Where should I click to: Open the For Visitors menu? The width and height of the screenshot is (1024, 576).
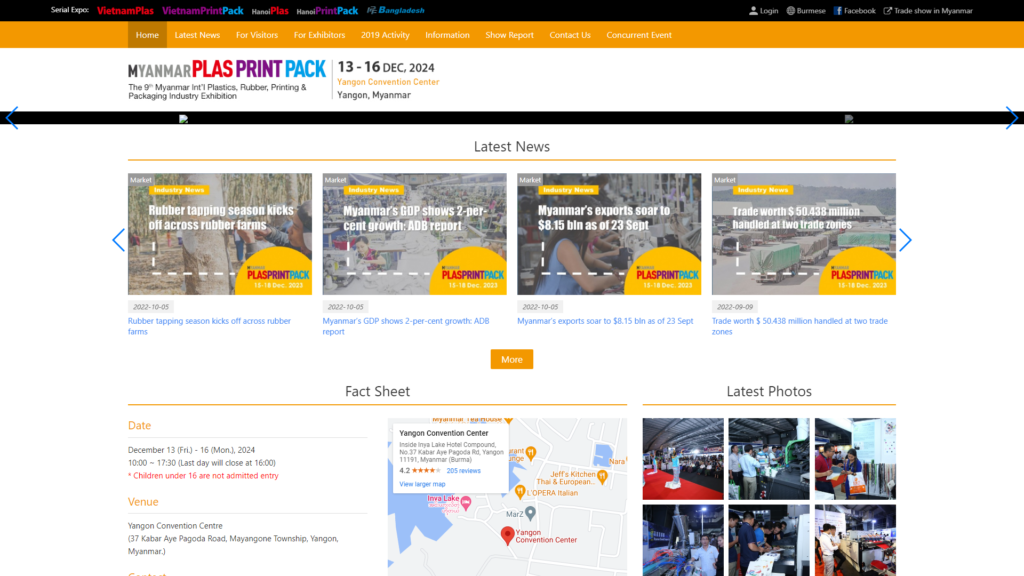257,35
